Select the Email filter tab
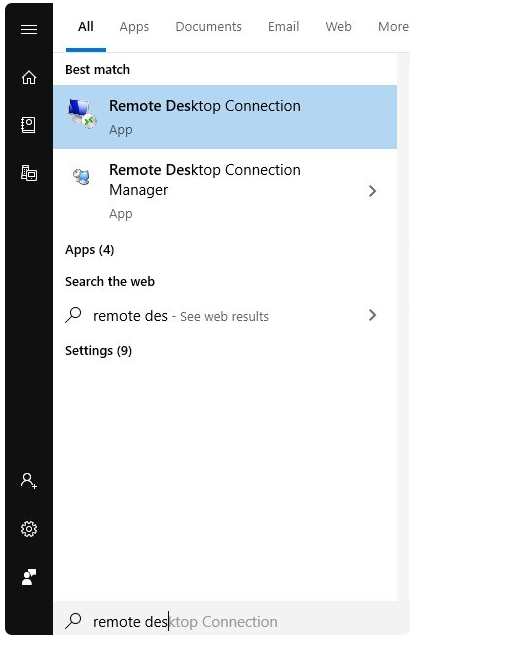The height and width of the screenshot is (647, 519). 283,27
